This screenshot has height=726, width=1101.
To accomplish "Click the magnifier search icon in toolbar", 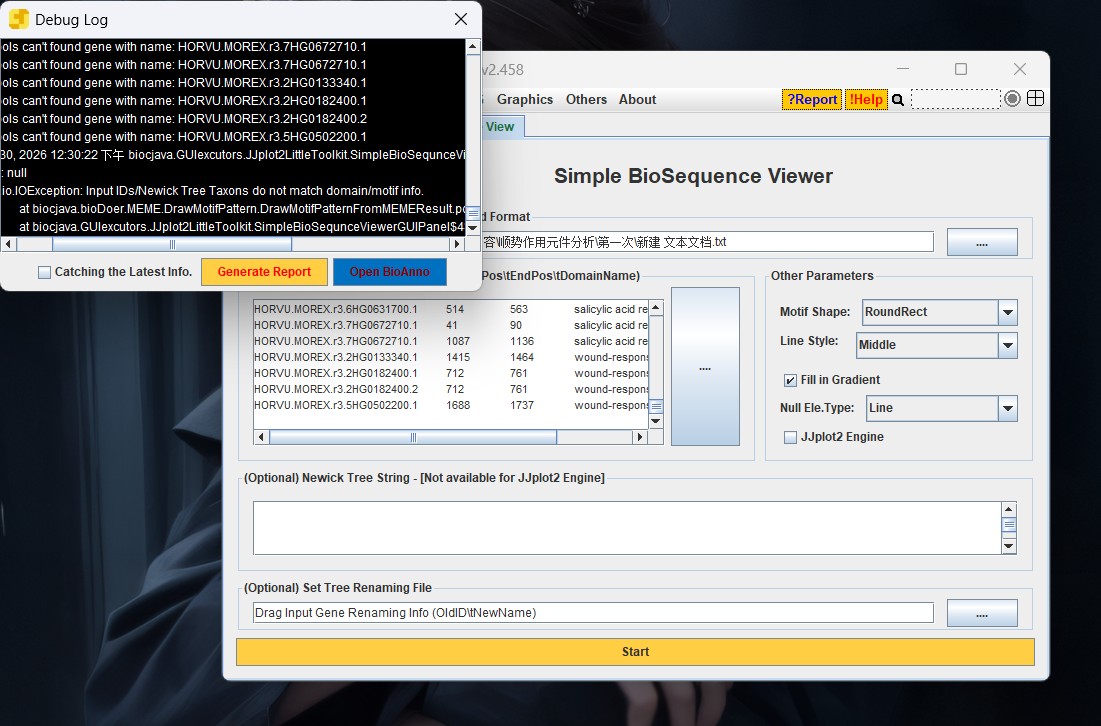I will click(x=898, y=100).
